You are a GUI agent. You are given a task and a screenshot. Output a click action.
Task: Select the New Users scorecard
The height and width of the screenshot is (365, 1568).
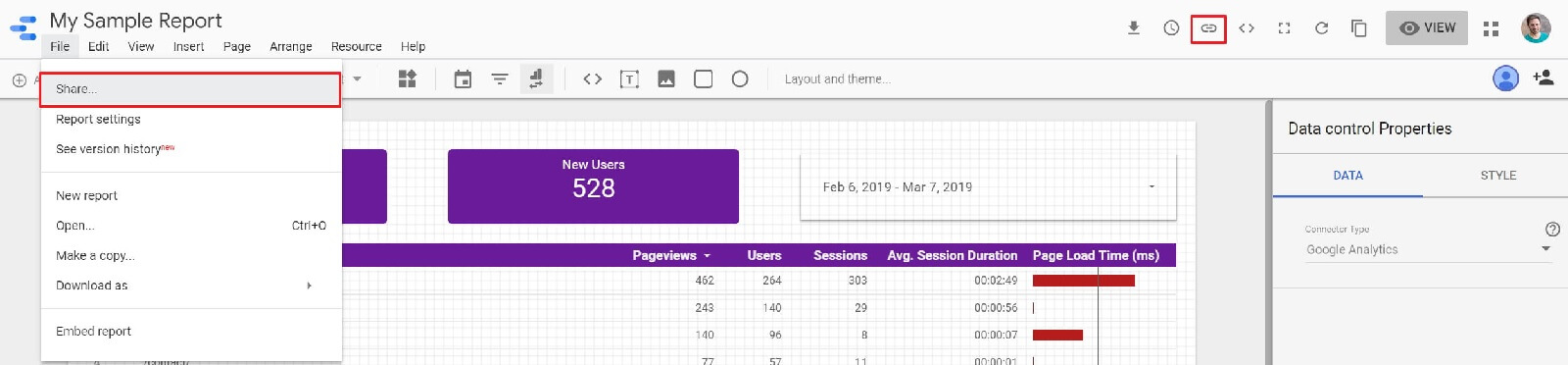pyautogui.click(x=593, y=186)
